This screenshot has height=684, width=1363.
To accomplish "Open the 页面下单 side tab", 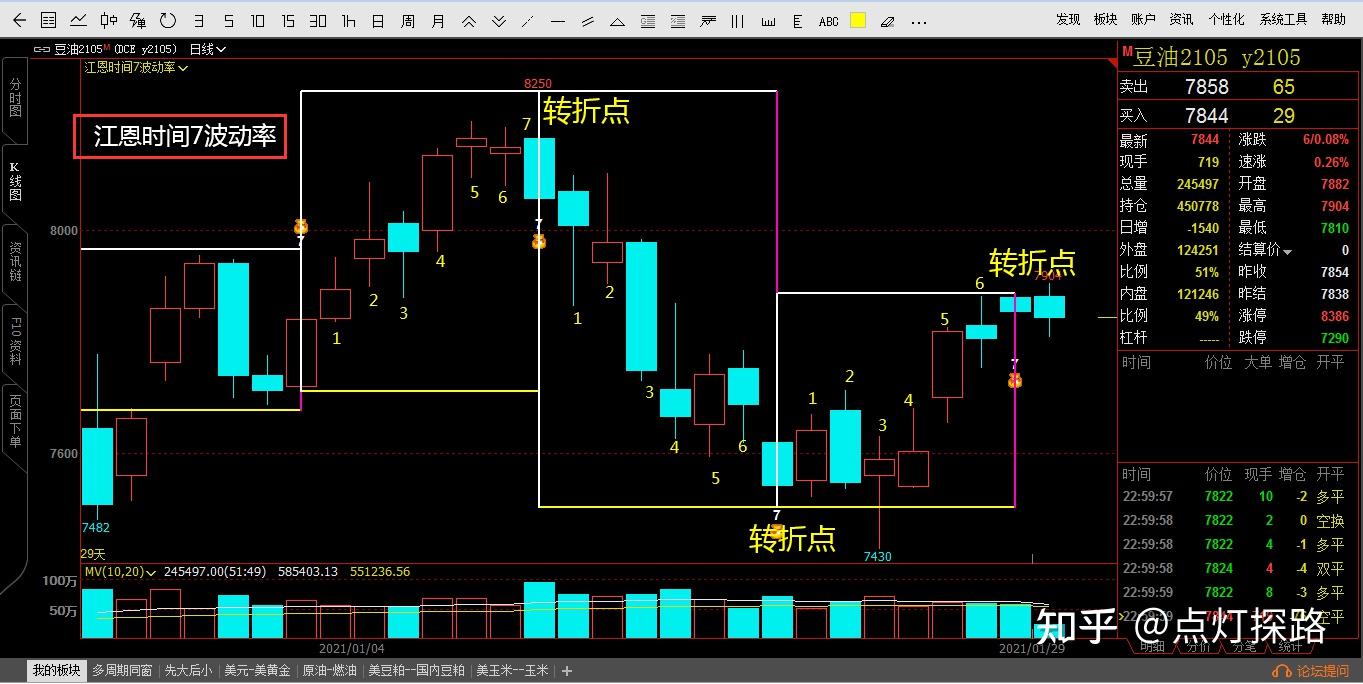I will pos(15,421).
